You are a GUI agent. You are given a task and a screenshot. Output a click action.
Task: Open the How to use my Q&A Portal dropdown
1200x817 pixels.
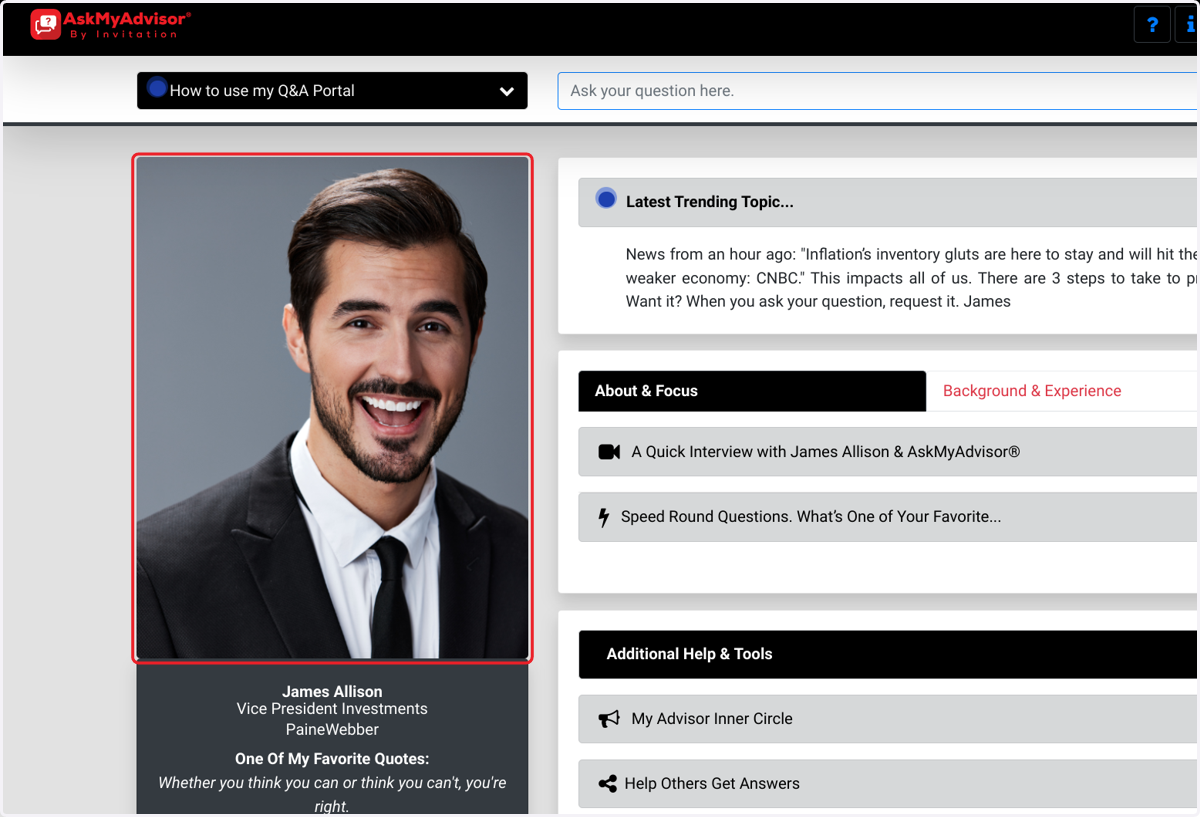332,91
